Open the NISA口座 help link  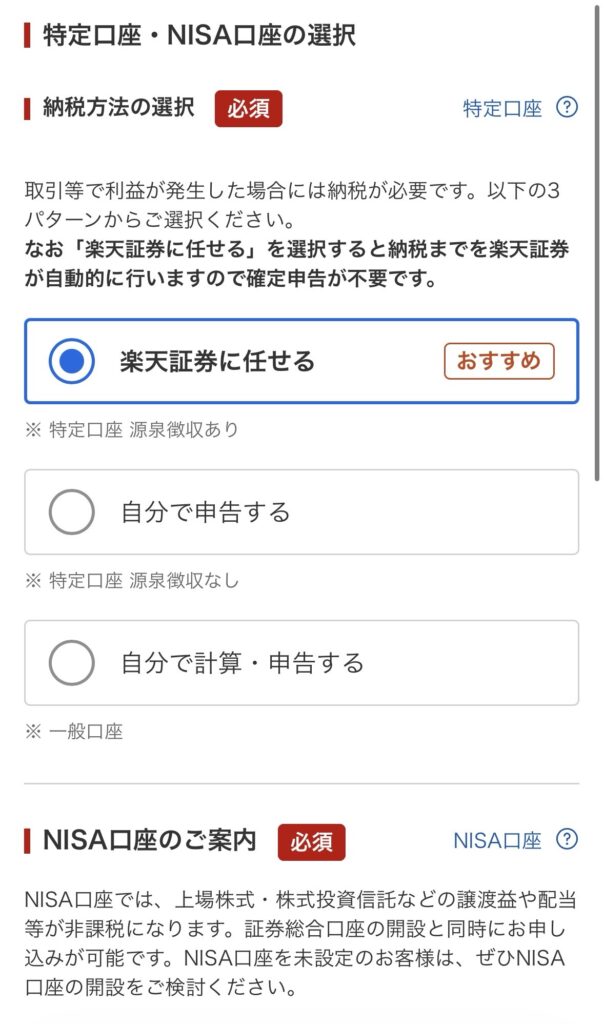(x=497, y=840)
